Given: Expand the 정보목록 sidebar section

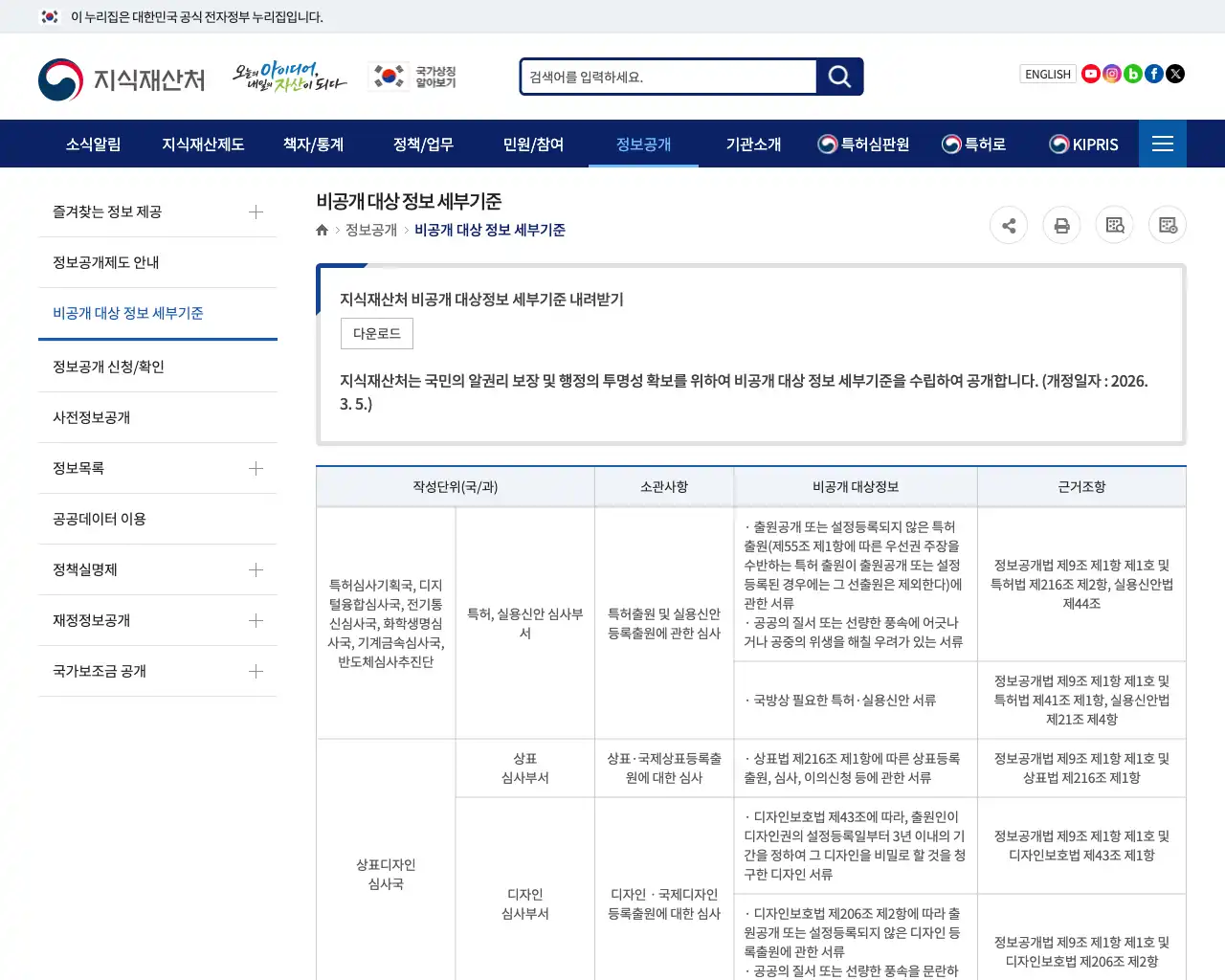Looking at the screenshot, I should pyautogui.click(x=256, y=468).
